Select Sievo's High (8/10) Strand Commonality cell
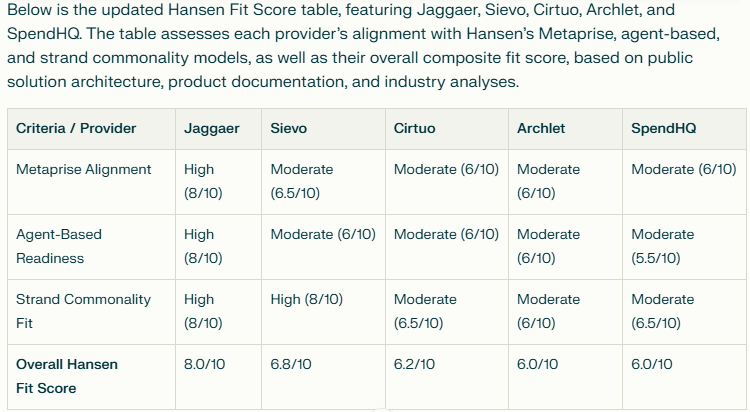Viewport: 750px width, 412px height. 307,299
